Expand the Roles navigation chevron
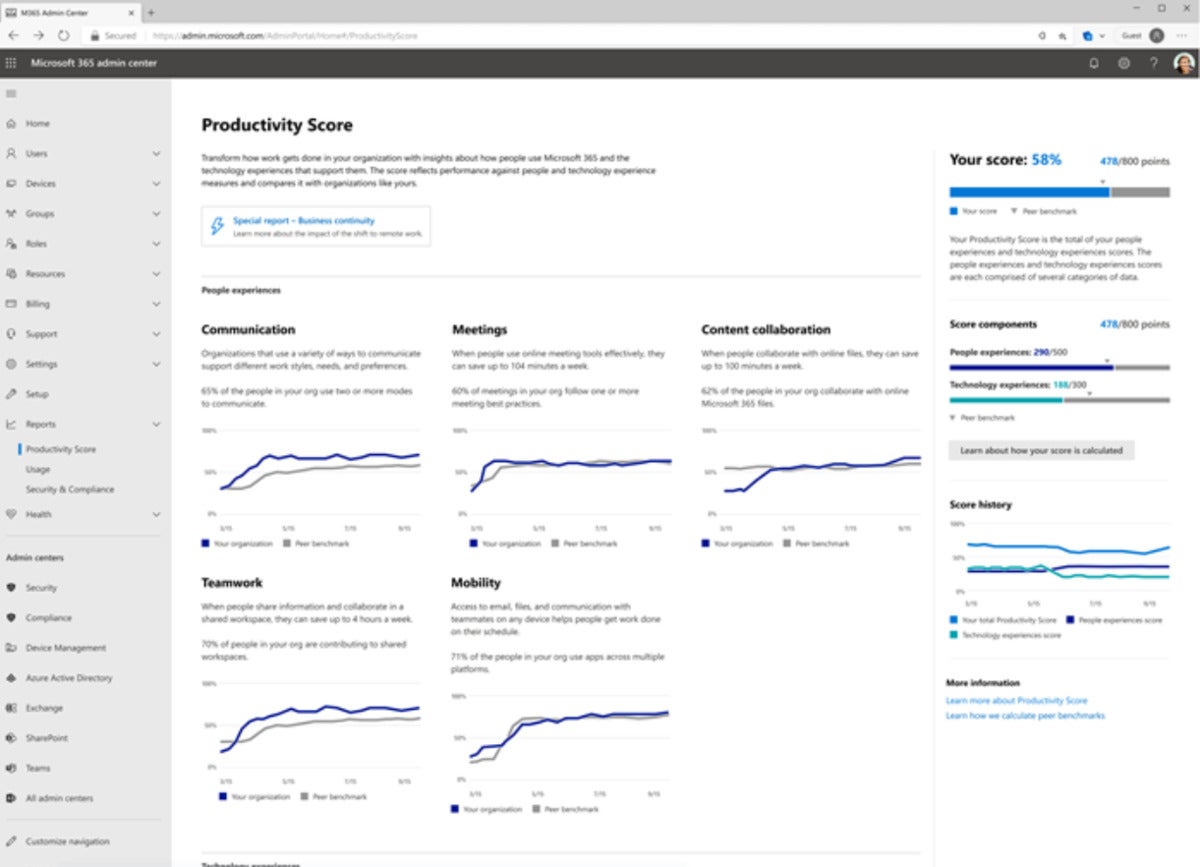Viewport: 1200px width, 867px height. [156, 244]
